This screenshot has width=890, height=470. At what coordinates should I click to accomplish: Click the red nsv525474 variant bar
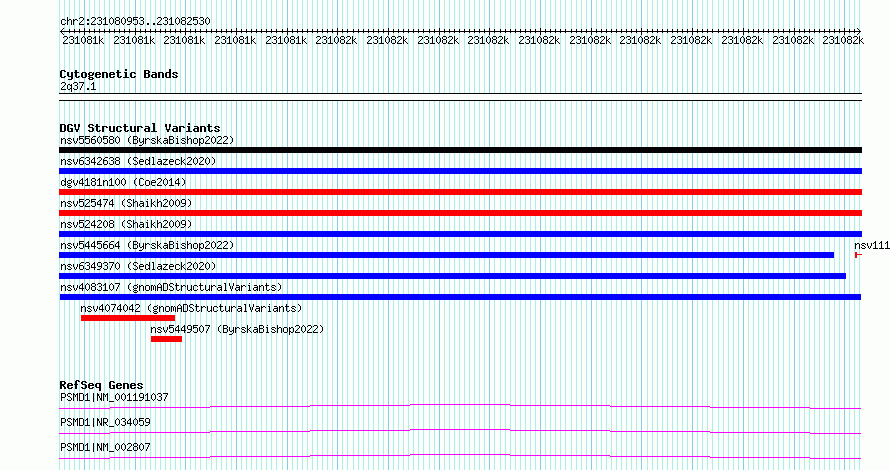tap(460, 213)
